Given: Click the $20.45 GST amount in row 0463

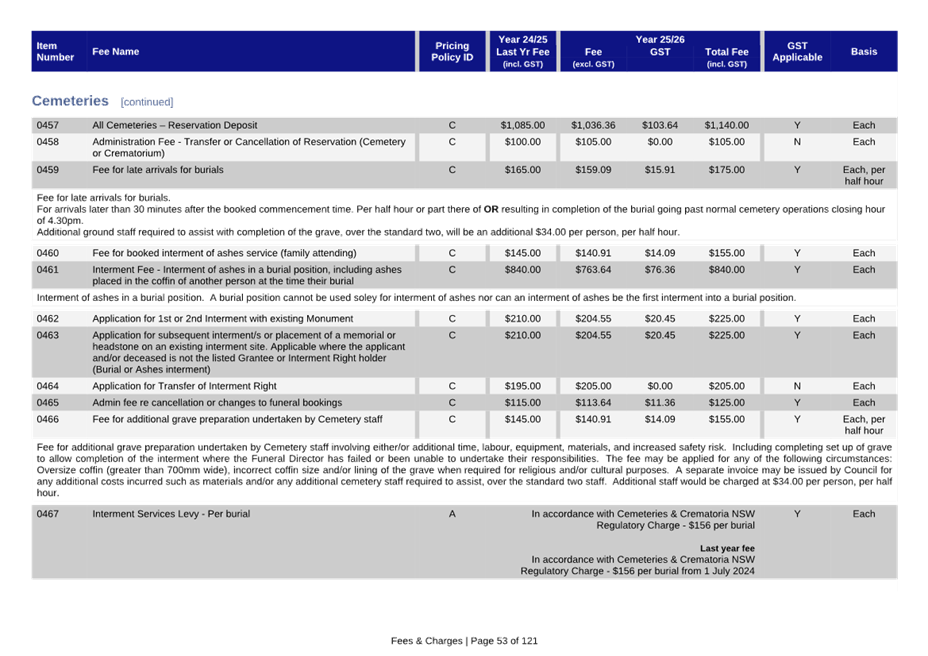Looking at the screenshot, I should tap(660, 335).
